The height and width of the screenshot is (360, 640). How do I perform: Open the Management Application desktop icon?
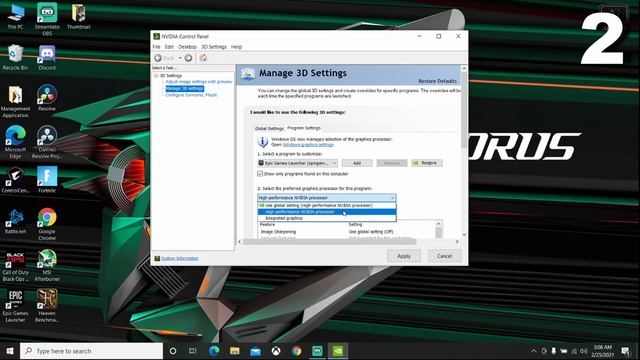click(16, 102)
